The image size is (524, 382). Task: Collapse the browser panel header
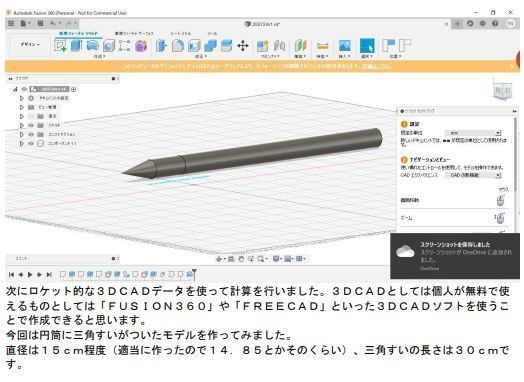pos(10,79)
